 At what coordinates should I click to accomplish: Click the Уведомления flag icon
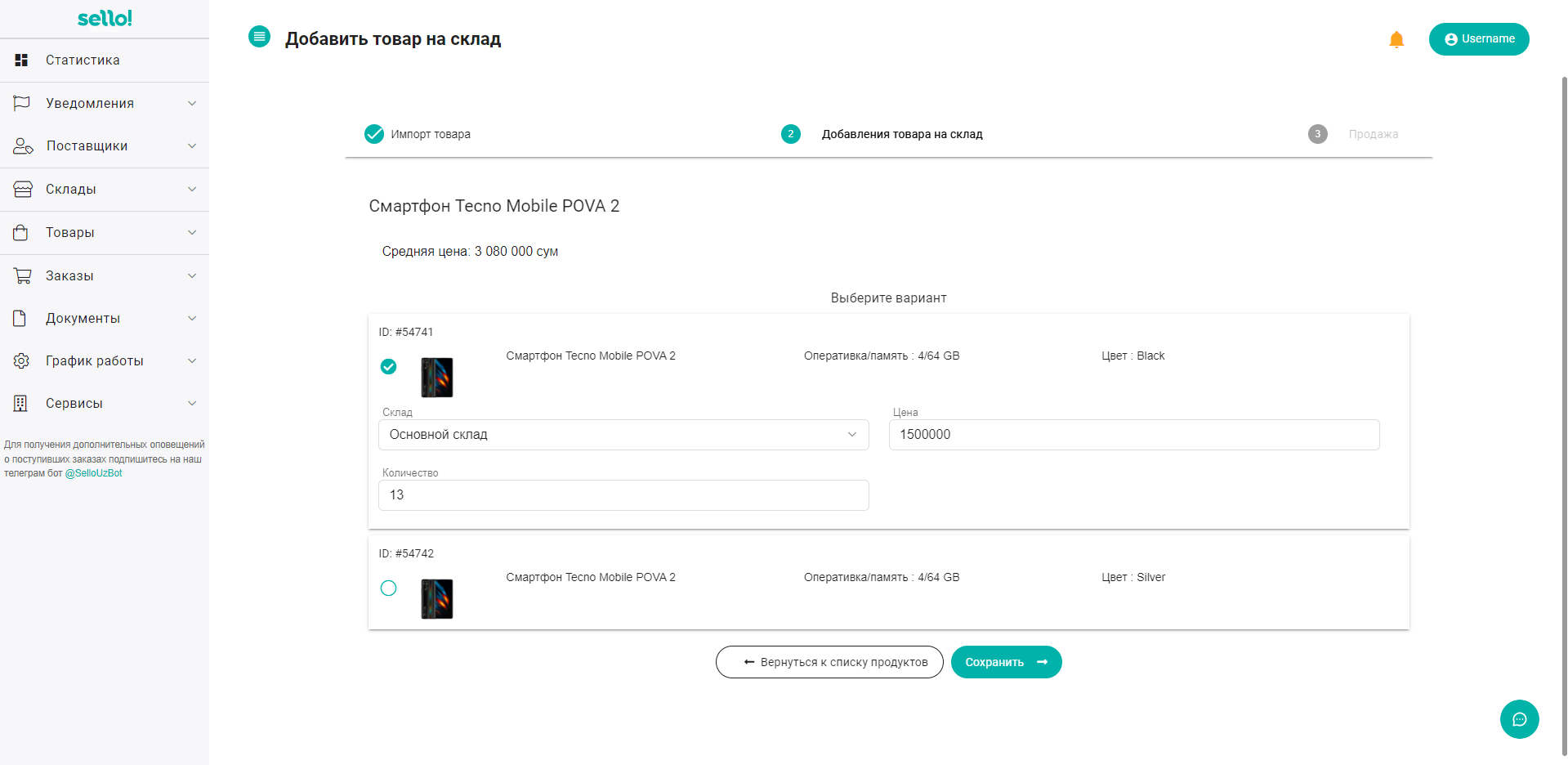point(21,103)
